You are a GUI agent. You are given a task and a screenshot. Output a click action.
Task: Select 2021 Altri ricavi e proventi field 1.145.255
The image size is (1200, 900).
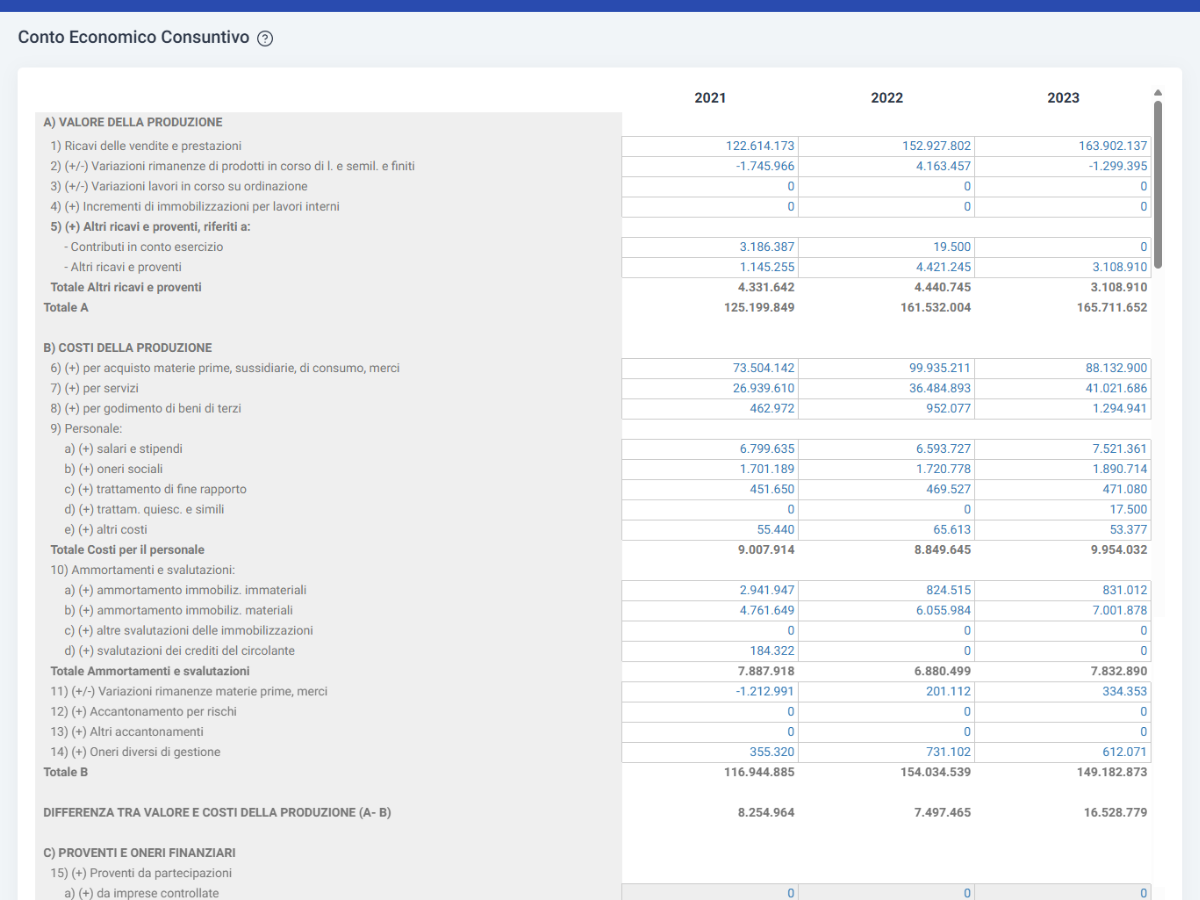tap(710, 268)
